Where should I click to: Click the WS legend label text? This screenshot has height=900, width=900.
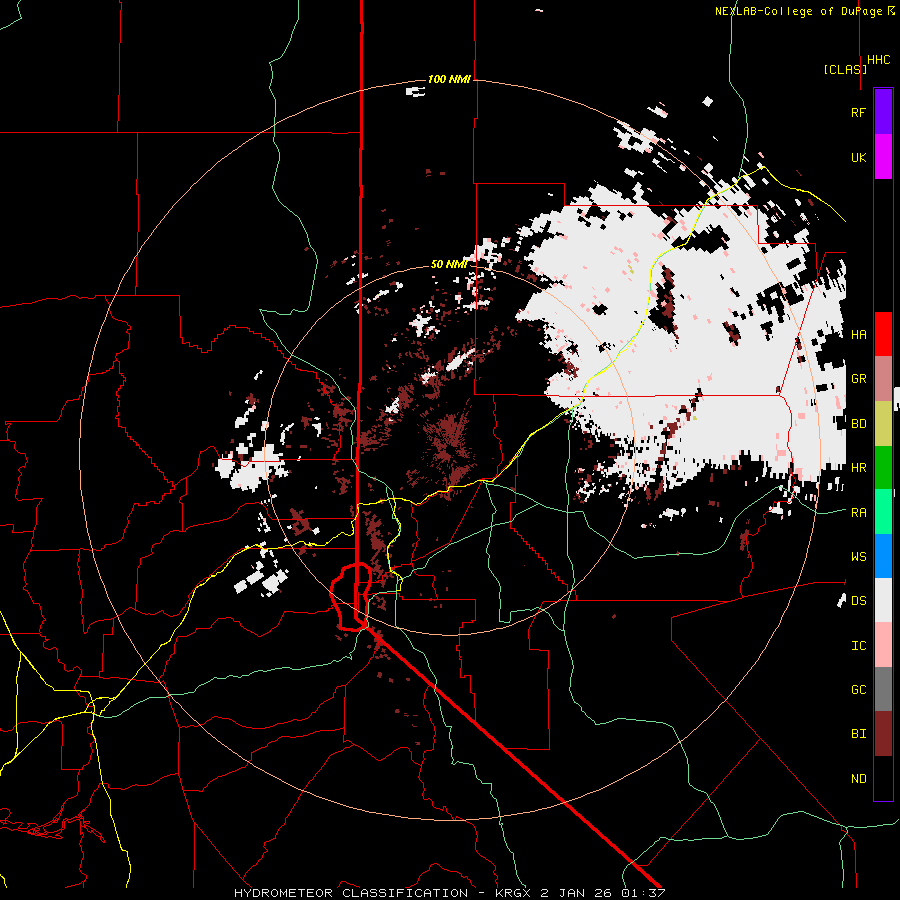[x=858, y=556]
